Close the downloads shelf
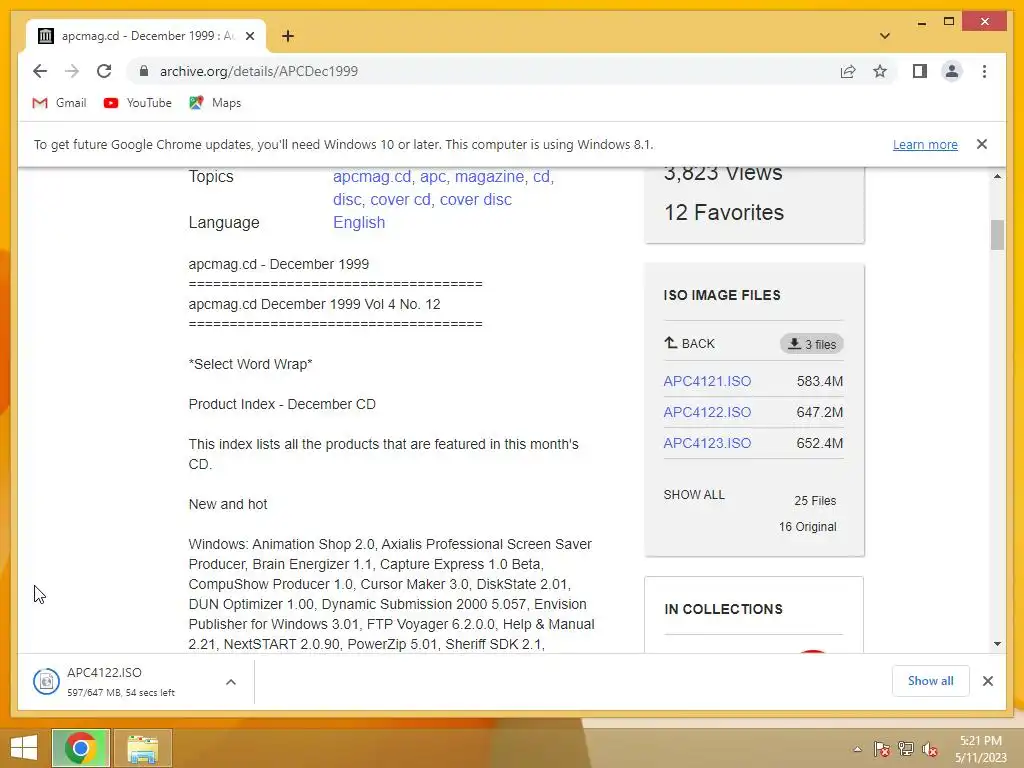 pos(987,681)
